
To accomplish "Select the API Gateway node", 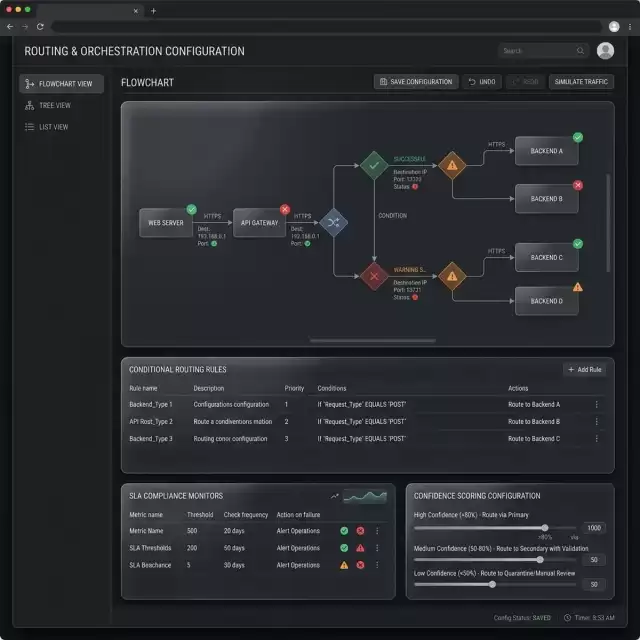I will (259, 223).
